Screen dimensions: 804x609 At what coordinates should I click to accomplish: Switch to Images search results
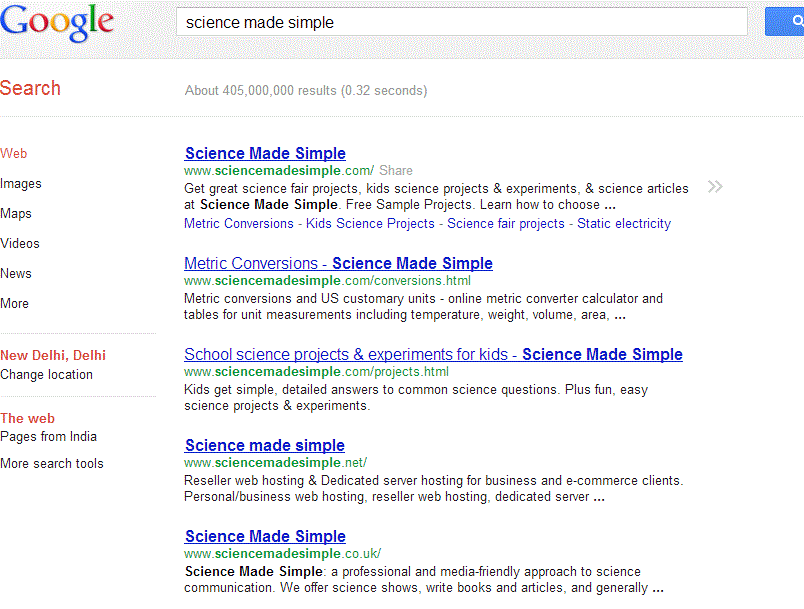pyautogui.click(x=21, y=184)
